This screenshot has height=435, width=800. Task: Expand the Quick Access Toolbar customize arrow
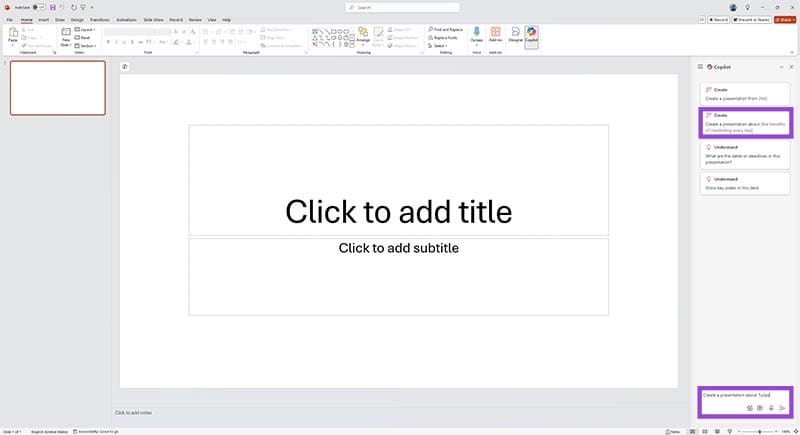(92, 8)
